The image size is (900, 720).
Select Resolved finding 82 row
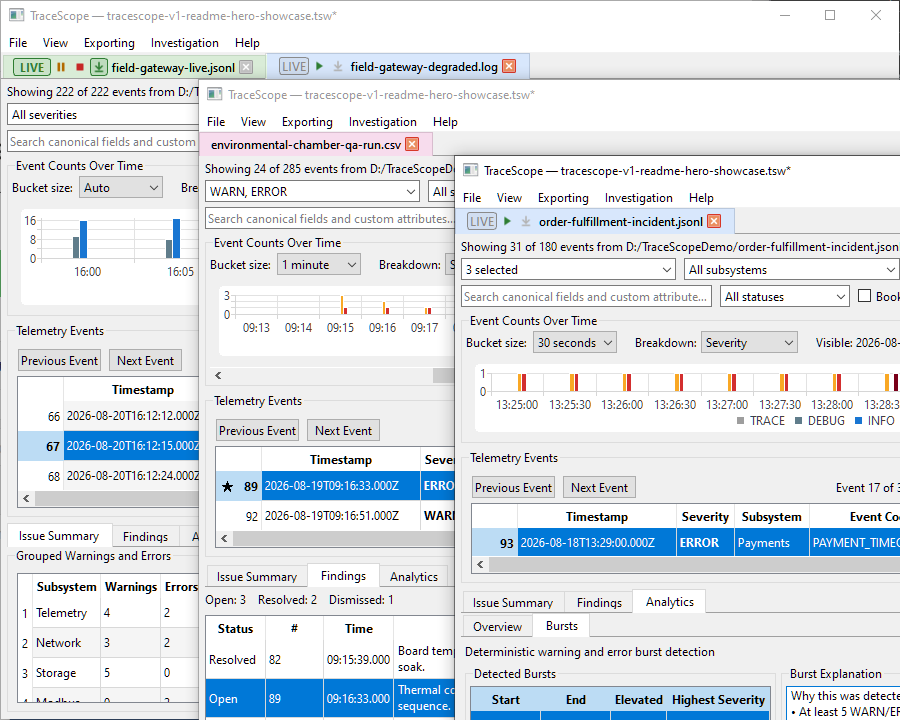click(330, 660)
